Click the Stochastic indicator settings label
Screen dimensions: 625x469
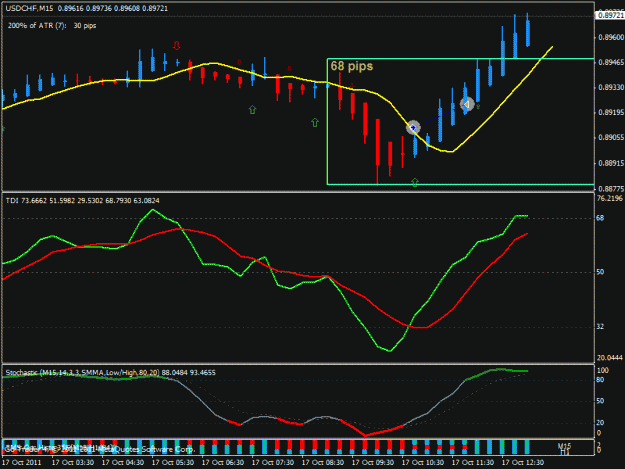tap(110, 373)
